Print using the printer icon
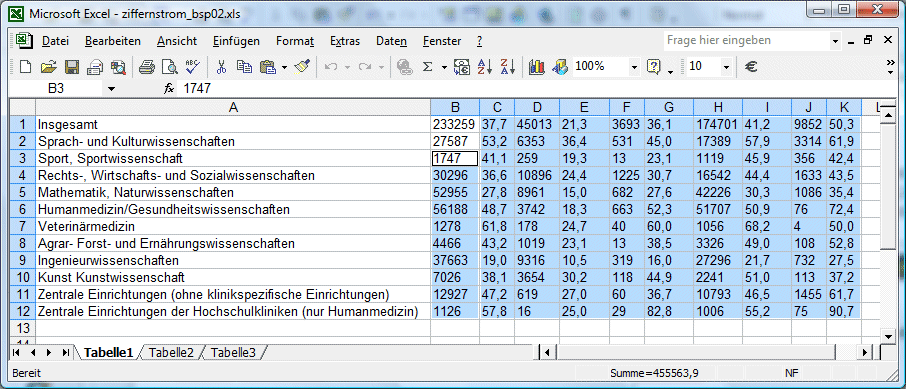 [147, 67]
